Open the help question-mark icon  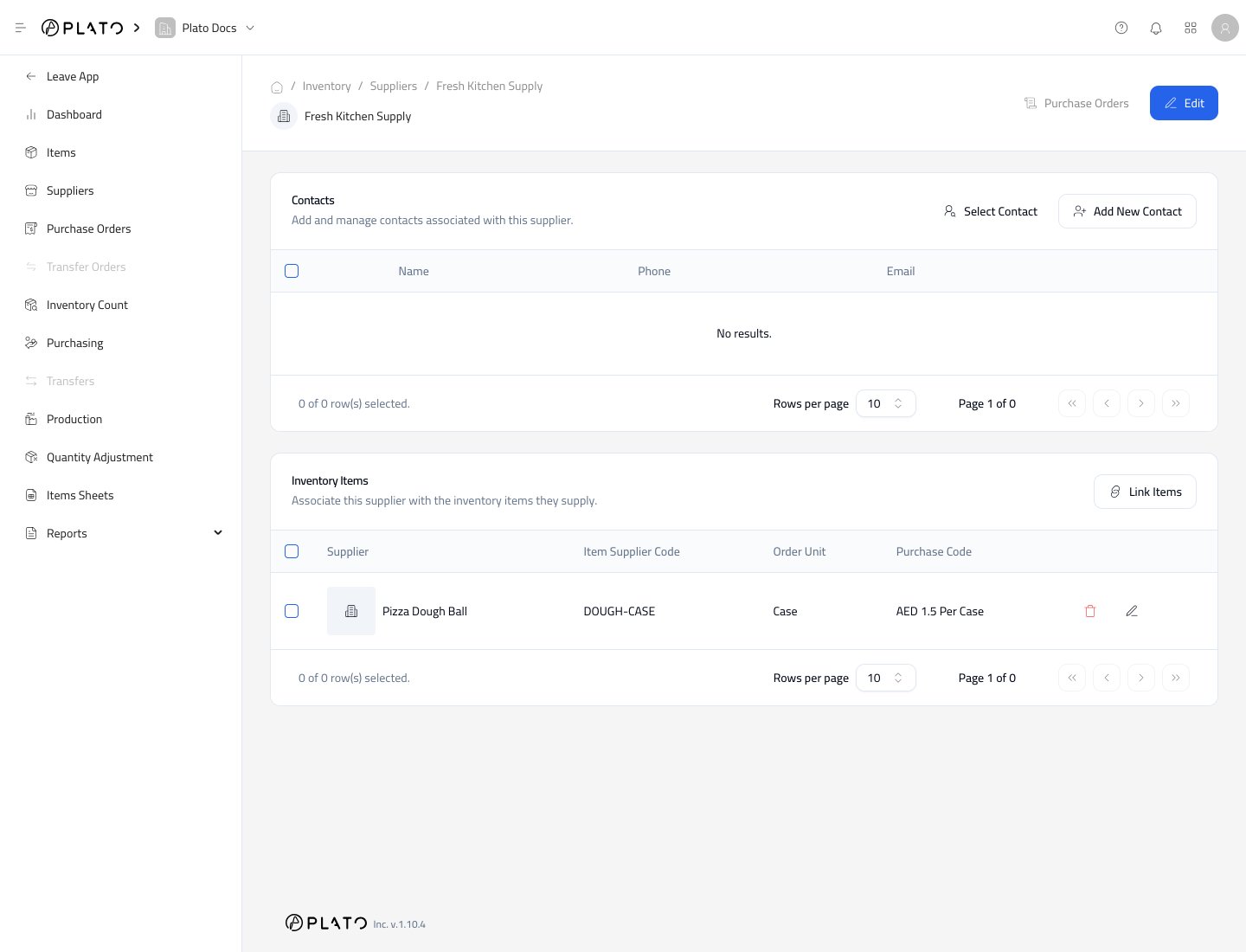coord(1121,28)
